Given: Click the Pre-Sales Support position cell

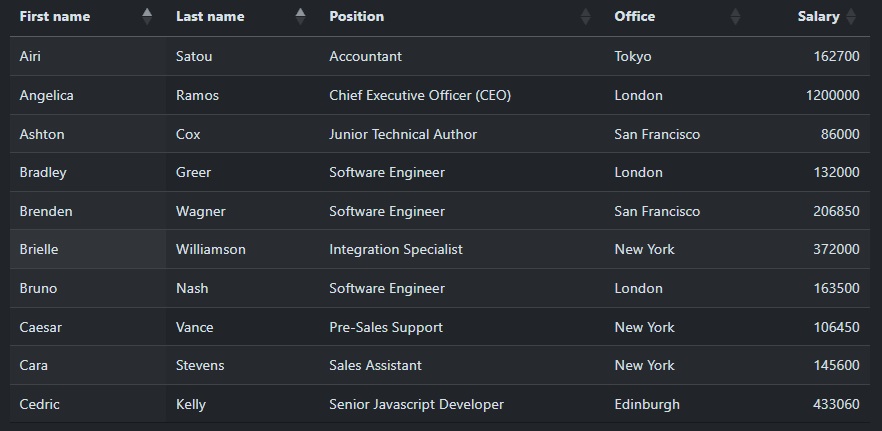Looking at the screenshot, I should click(386, 328).
